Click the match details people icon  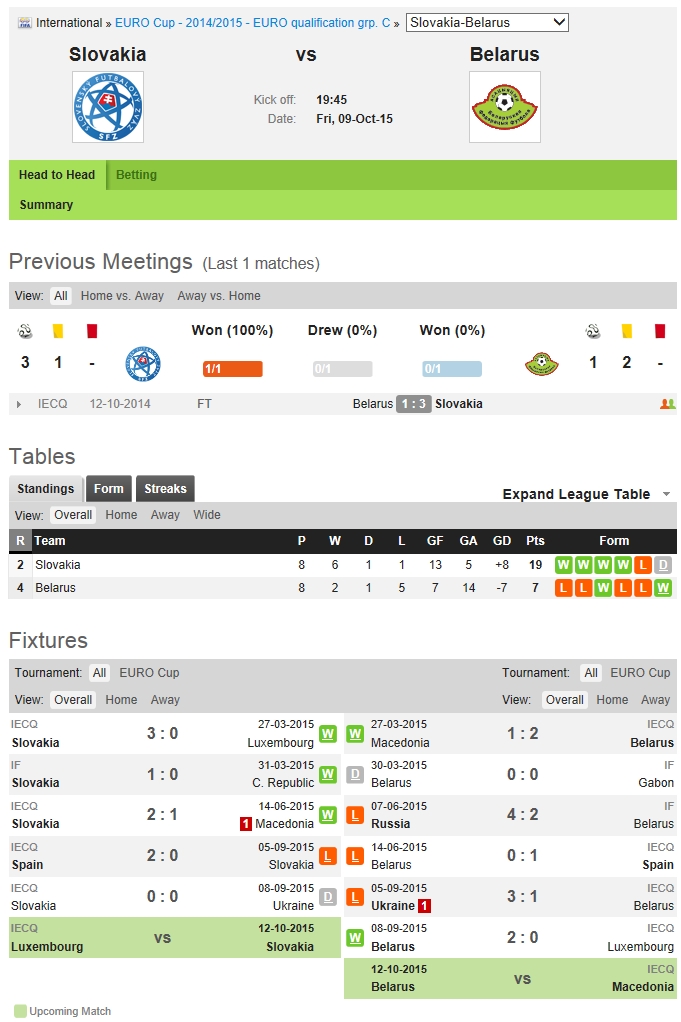click(x=667, y=404)
